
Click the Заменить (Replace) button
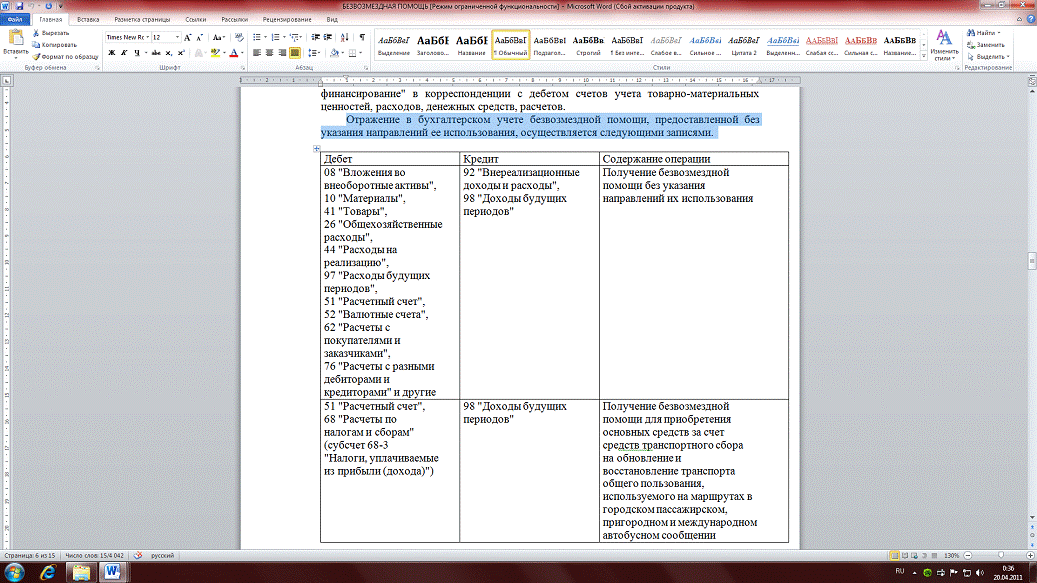[990, 45]
